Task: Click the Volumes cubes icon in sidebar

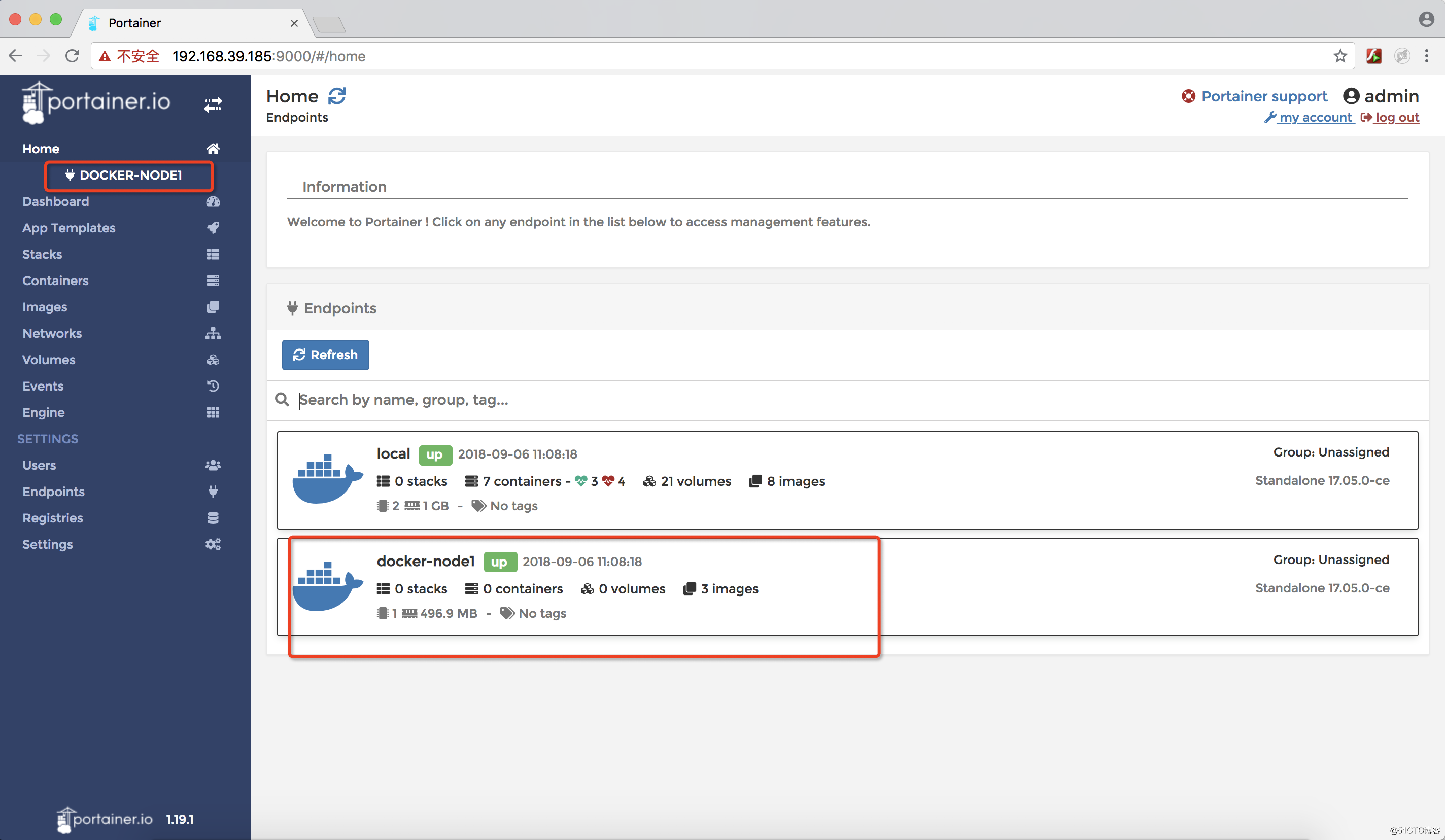Action: (213, 360)
